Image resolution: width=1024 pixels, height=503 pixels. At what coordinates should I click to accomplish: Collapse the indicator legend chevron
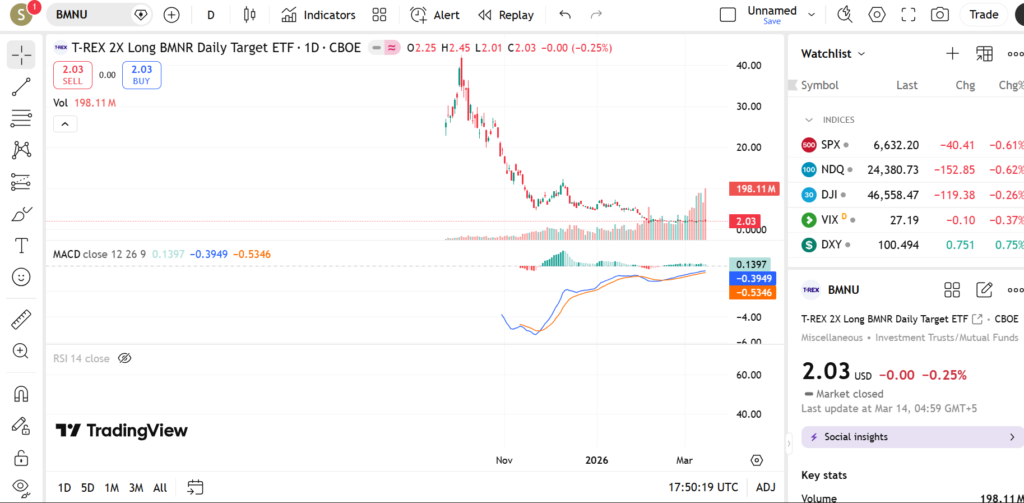[x=64, y=124]
